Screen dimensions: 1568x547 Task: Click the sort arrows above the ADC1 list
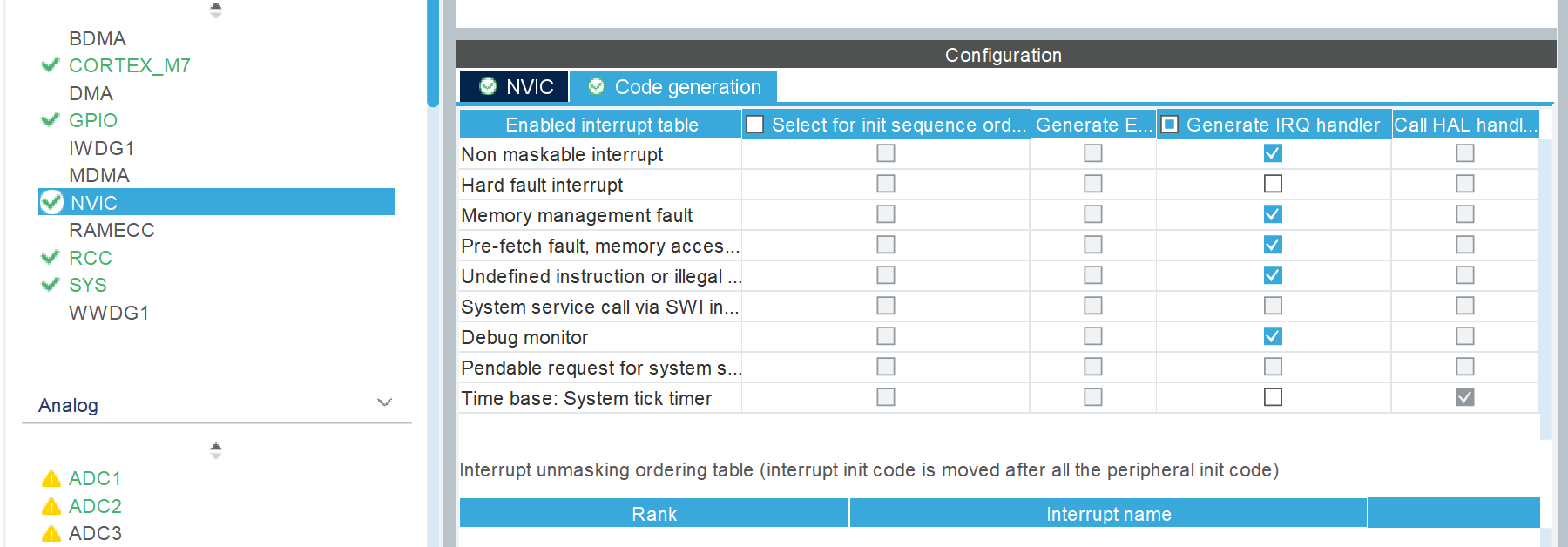[216, 450]
